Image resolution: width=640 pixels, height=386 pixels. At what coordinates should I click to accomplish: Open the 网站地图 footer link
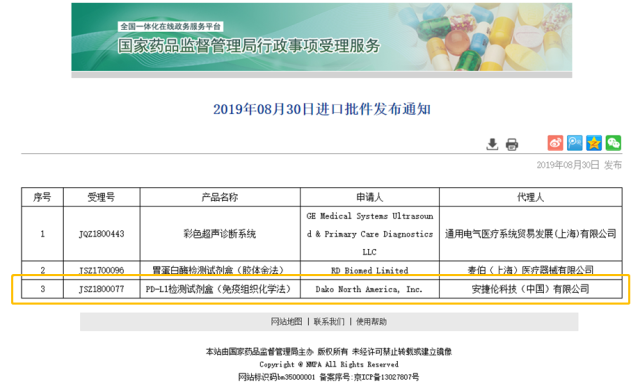(x=287, y=322)
